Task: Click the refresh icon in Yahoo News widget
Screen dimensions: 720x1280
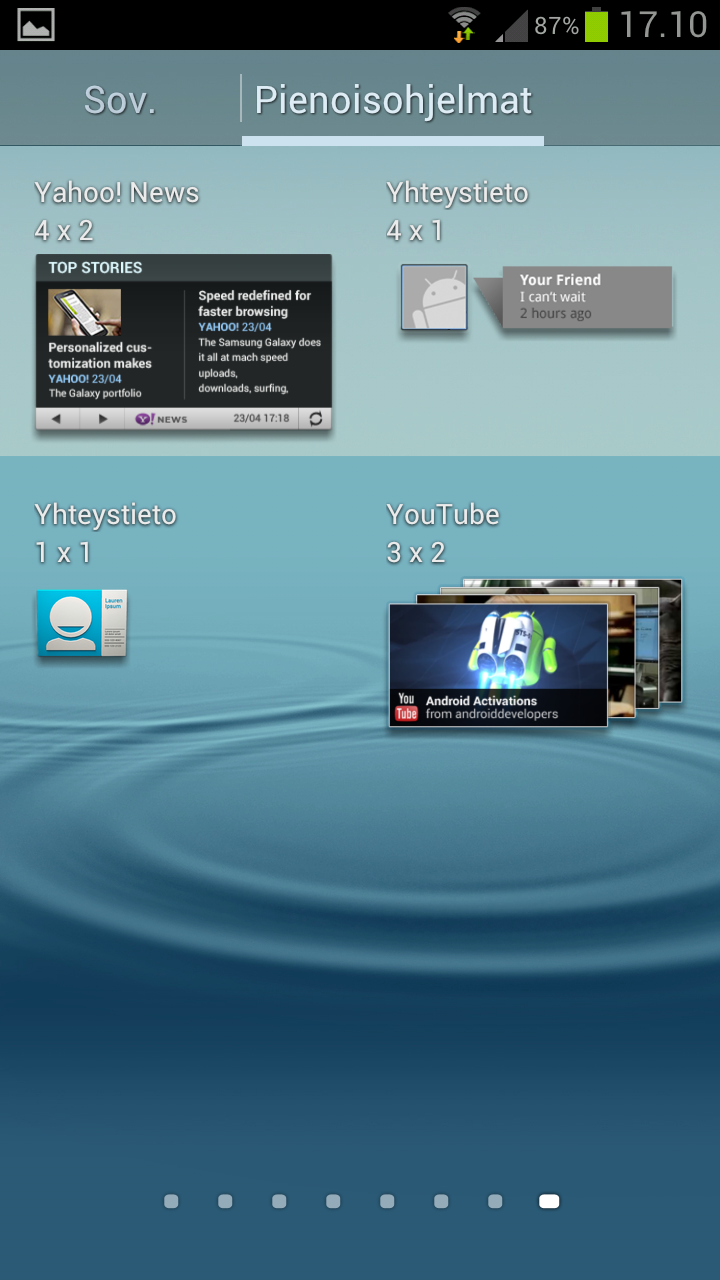Action: click(316, 419)
